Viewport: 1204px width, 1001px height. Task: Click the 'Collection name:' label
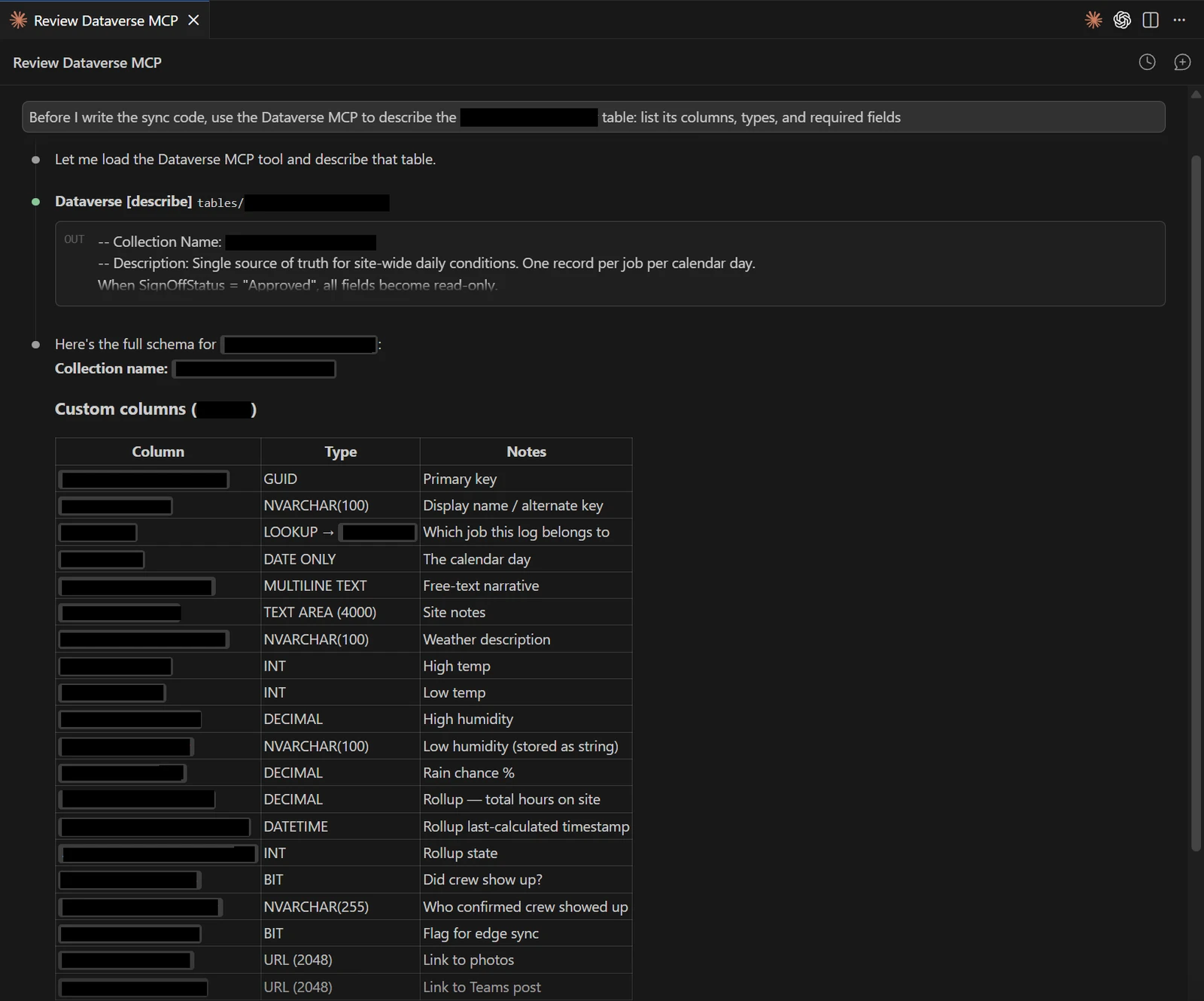[x=111, y=369]
